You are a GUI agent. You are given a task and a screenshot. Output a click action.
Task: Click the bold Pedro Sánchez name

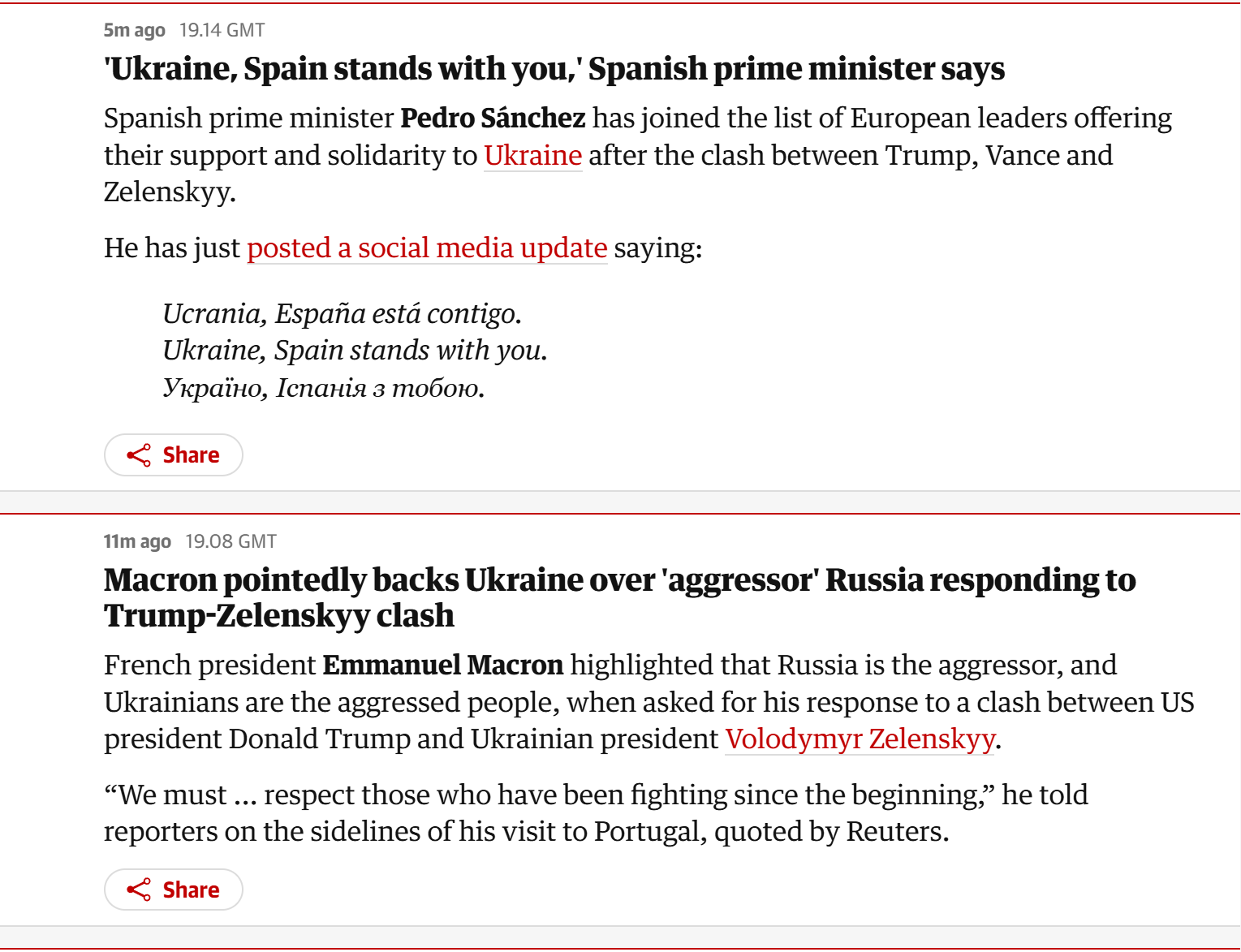point(493,118)
